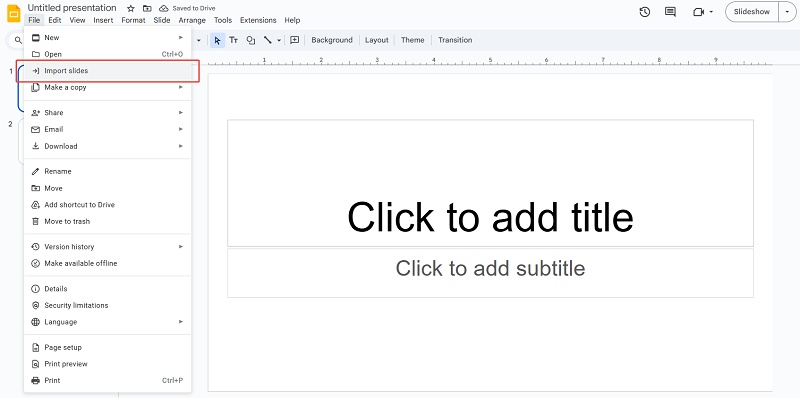Open version history clock icon
The height and width of the screenshot is (398, 800).
[645, 12]
